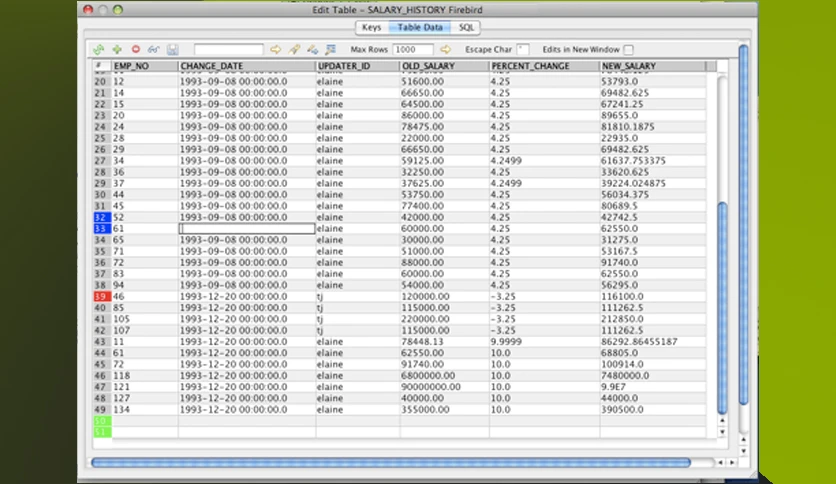836x484 pixels.
Task: Toggle the Edits in New Window checkbox
Action: tap(629, 50)
